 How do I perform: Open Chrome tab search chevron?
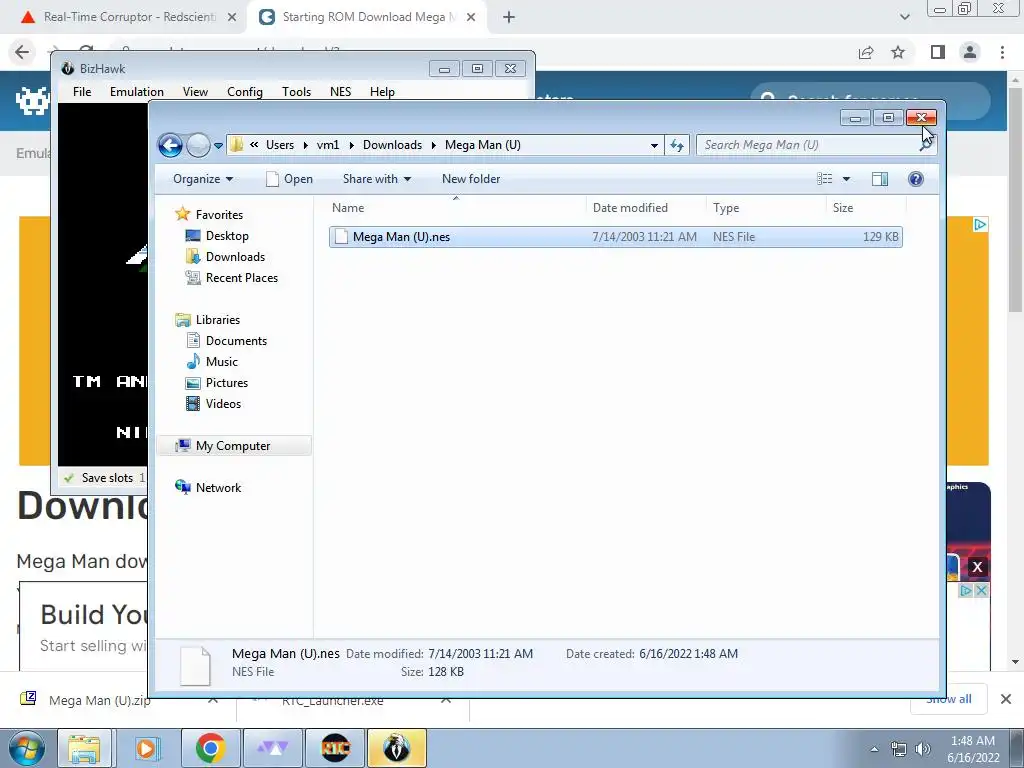(x=904, y=17)
